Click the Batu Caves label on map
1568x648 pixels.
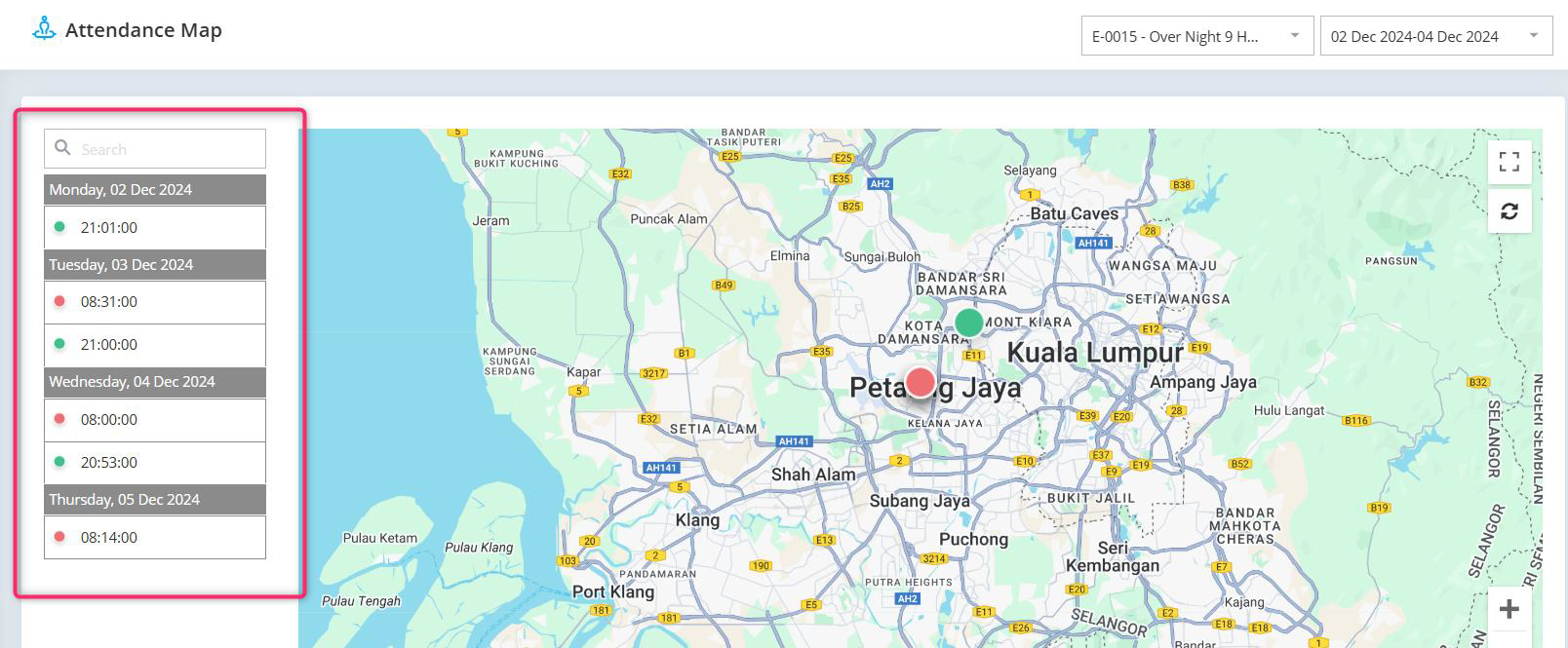(1074, 213)
